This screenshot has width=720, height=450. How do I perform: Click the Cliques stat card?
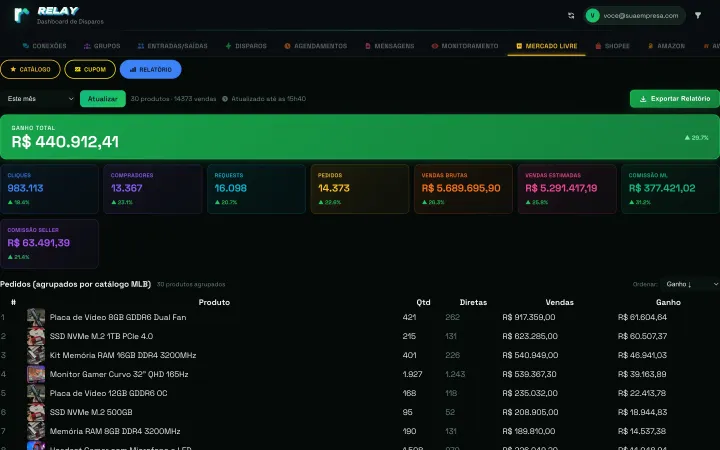pyautogui.click(x=49, y=189)
